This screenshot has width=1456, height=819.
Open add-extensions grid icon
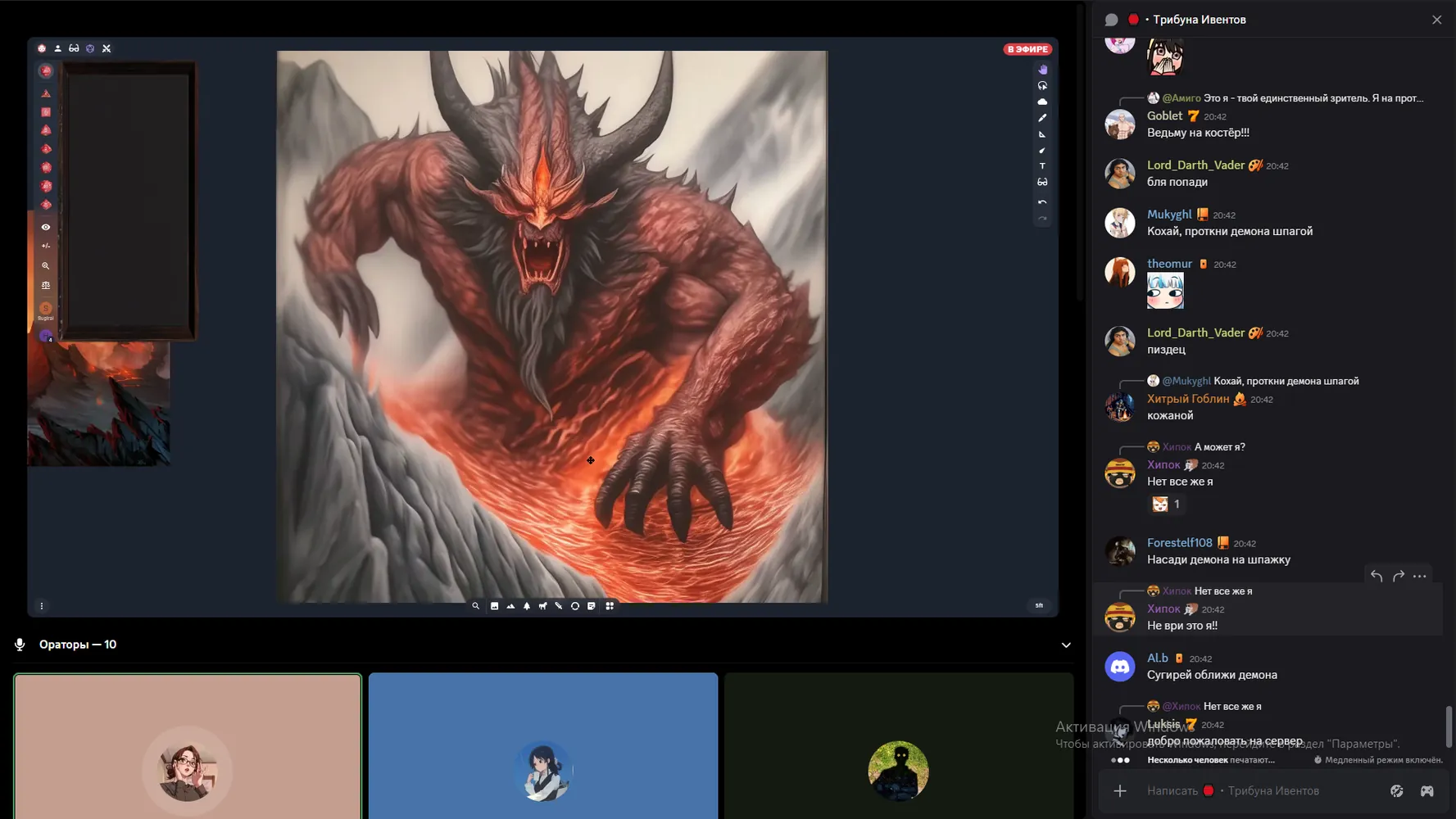point(610,606)
